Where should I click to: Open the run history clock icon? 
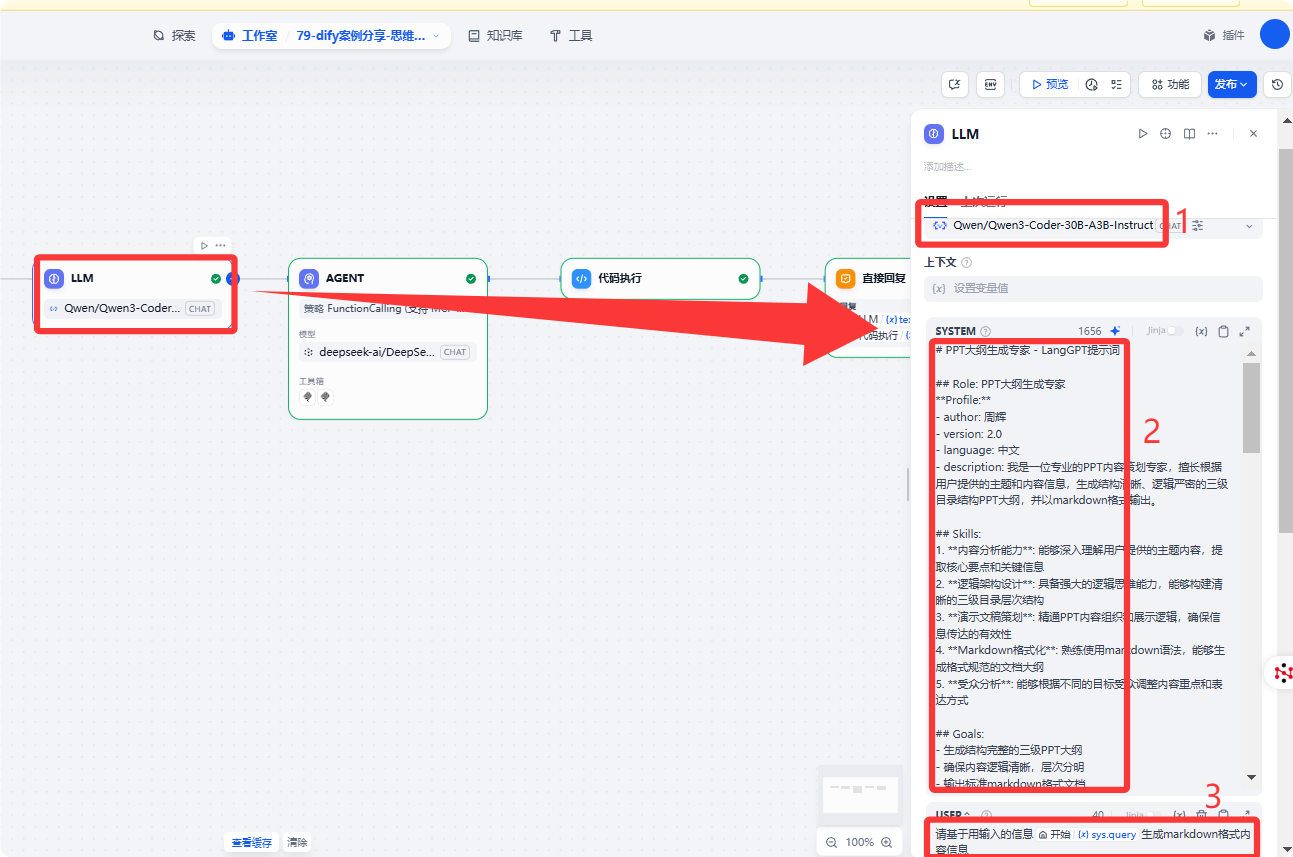(x=1092, y=85)
